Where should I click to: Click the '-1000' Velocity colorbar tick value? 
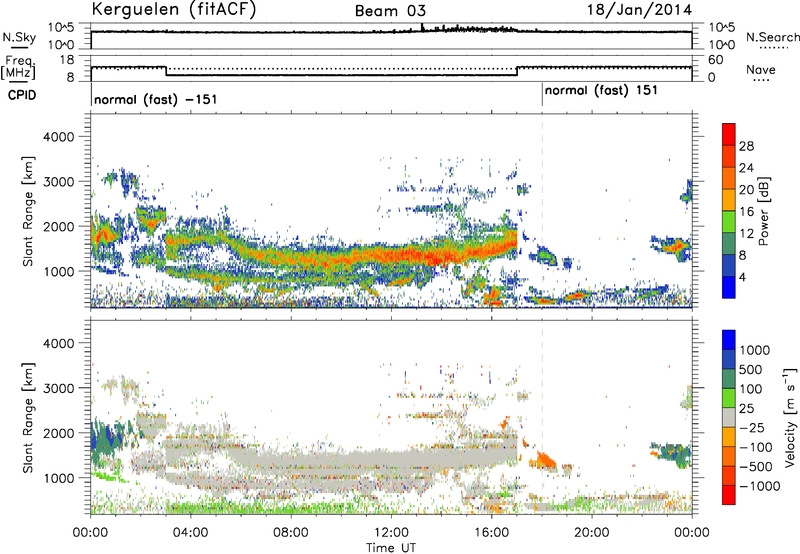pos(760,486)
